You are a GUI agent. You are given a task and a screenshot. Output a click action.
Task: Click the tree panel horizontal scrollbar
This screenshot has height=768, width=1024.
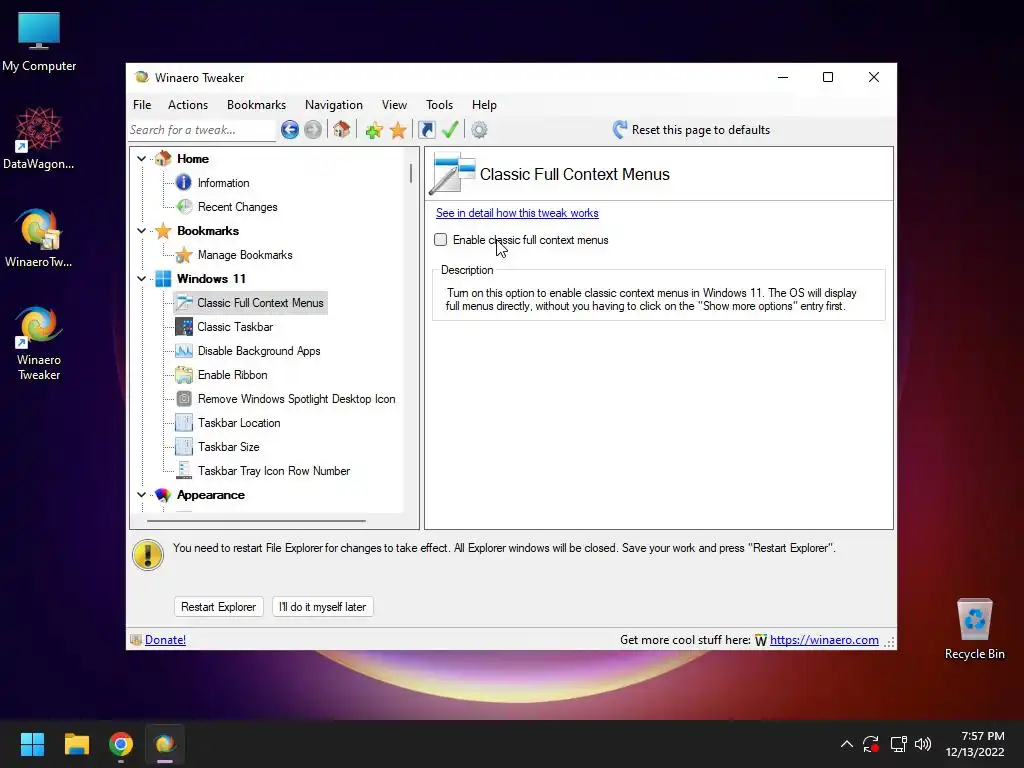tap(256, 521)
